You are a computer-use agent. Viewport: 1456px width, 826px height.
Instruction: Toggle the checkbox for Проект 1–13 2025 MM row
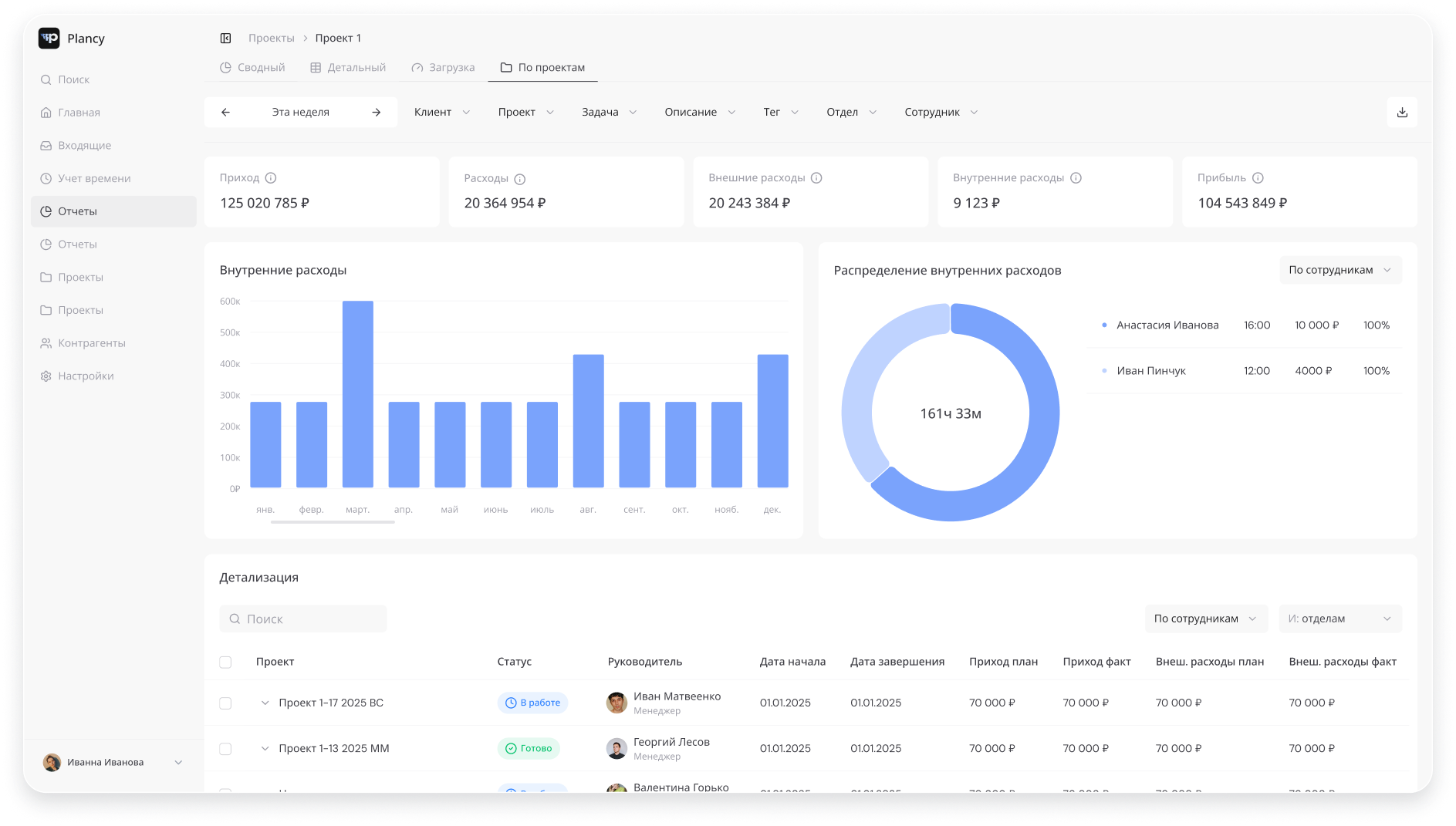pyautogui.click(x=225, y=748)
